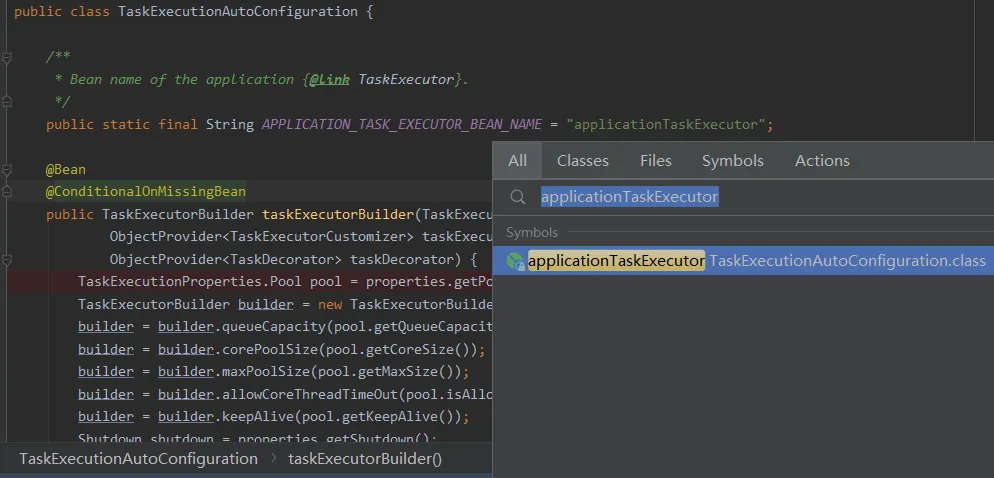Screen dimensions: 994x478
Task: Switch to the Actions tab
Action: click(822, 160)
